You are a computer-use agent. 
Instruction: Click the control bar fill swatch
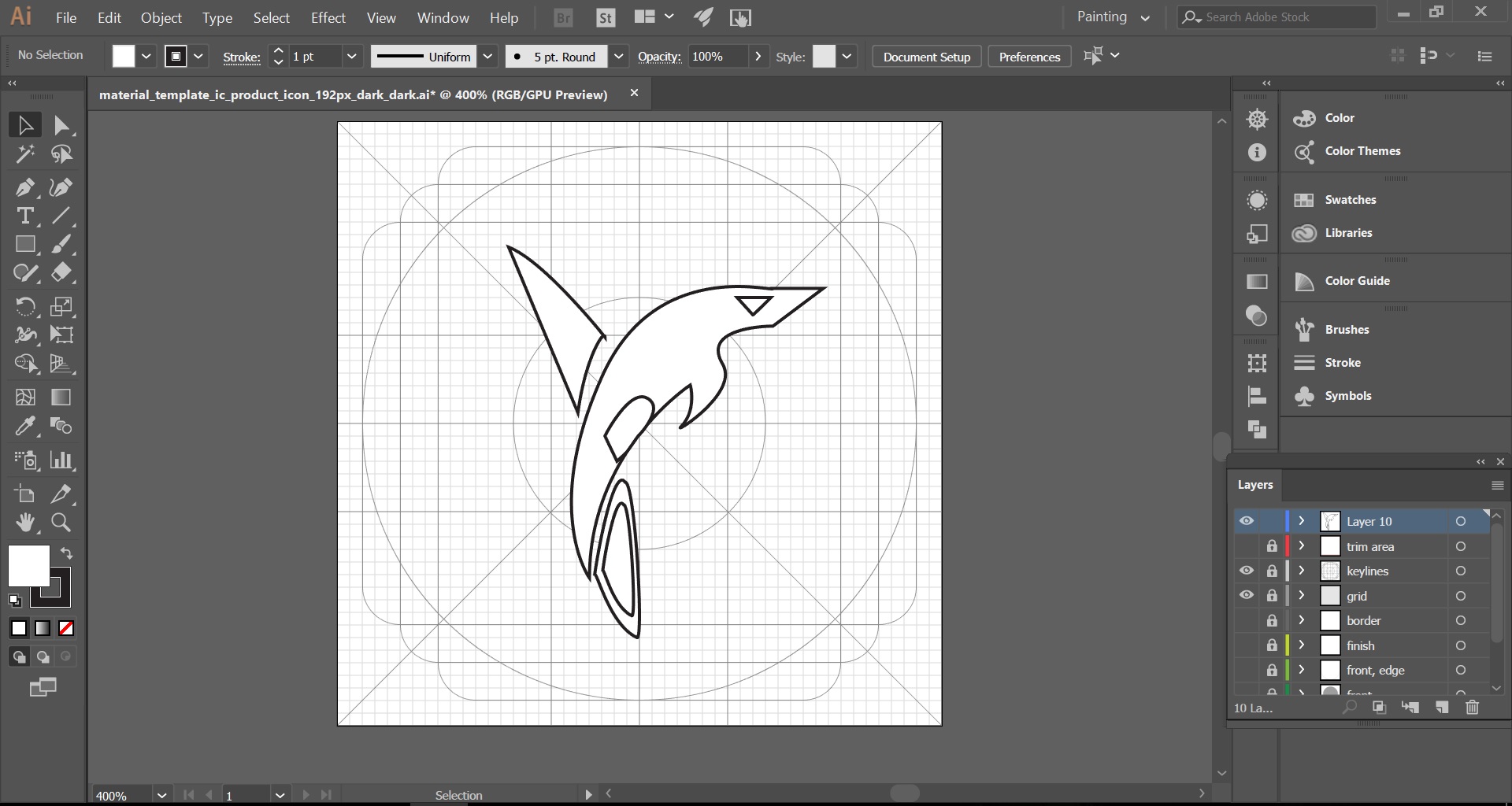[124, 56]
